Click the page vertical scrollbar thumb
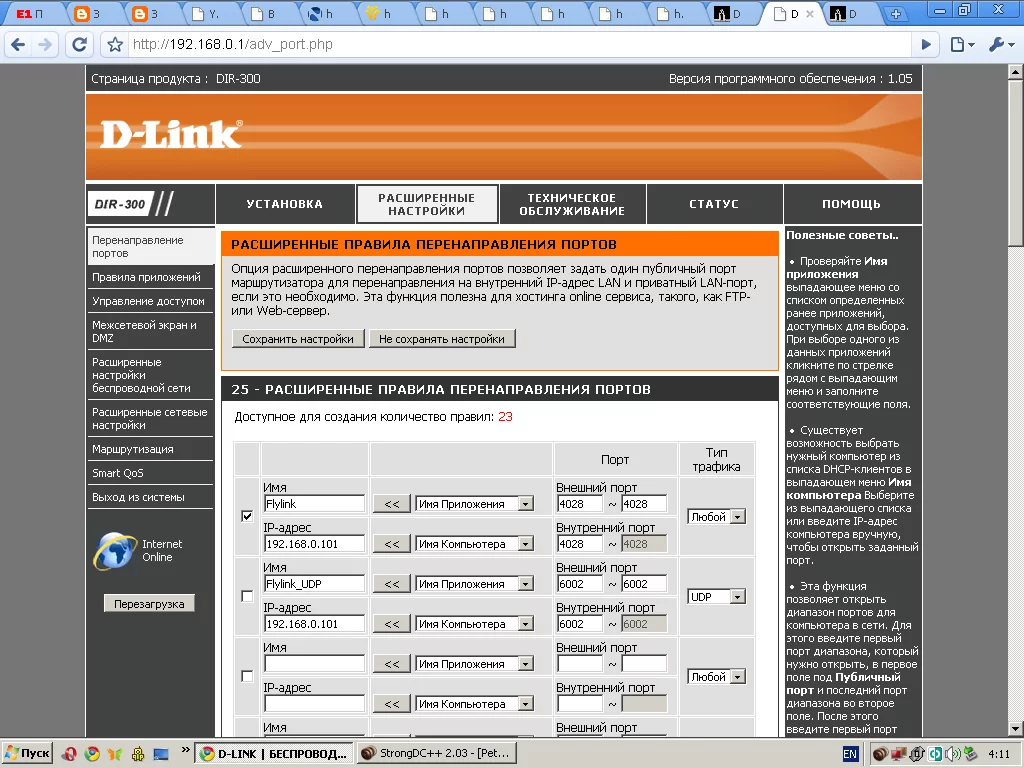The image size is (1024, 768). [x=1016, y=163]
